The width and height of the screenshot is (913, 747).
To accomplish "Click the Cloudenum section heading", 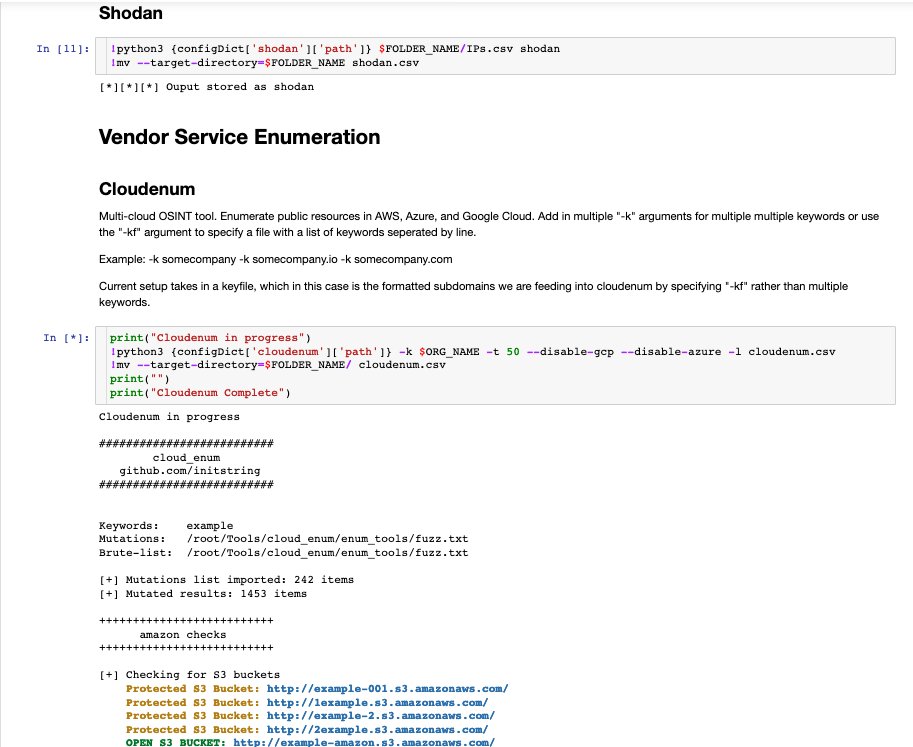I will point(147,189).
